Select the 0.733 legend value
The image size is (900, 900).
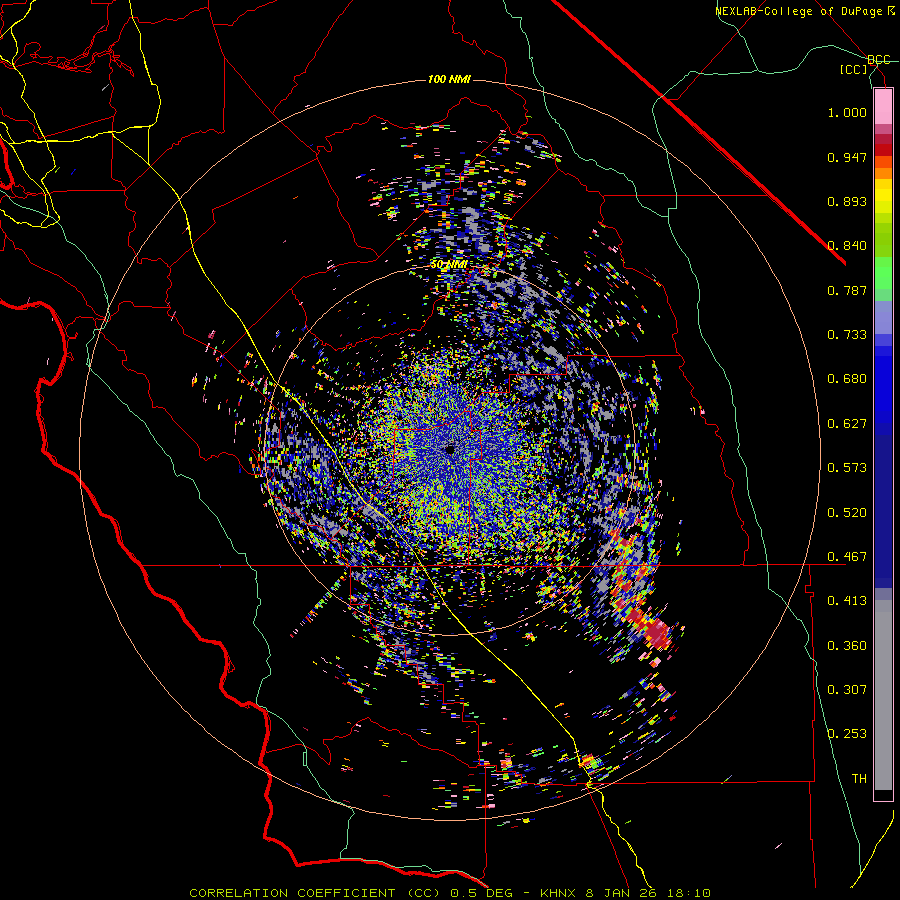(x=847, y=335)
